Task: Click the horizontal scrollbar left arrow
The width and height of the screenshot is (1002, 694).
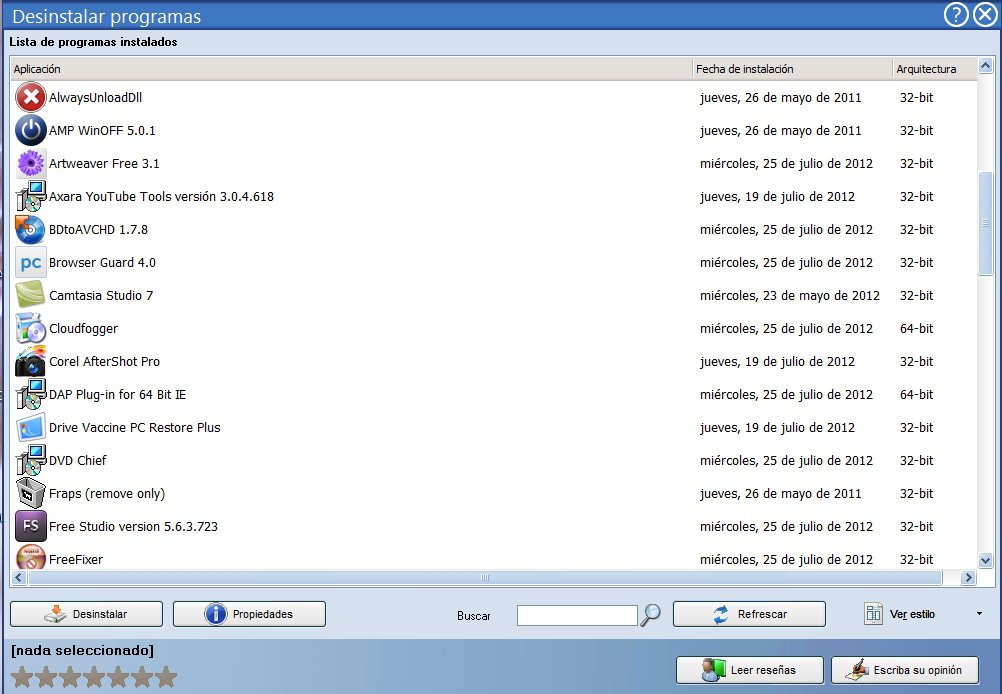Action: [19, 578]
